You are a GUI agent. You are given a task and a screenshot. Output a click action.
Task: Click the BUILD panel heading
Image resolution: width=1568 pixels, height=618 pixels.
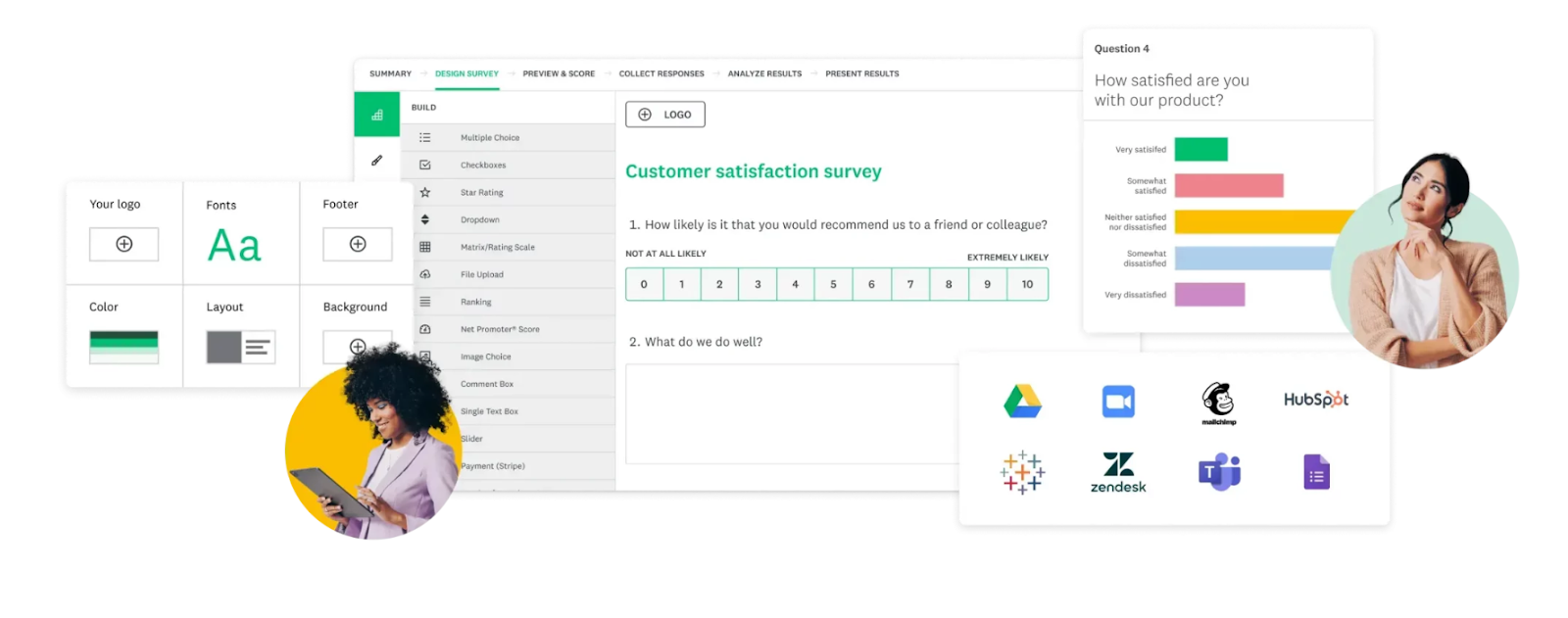(x=423, y=108)
